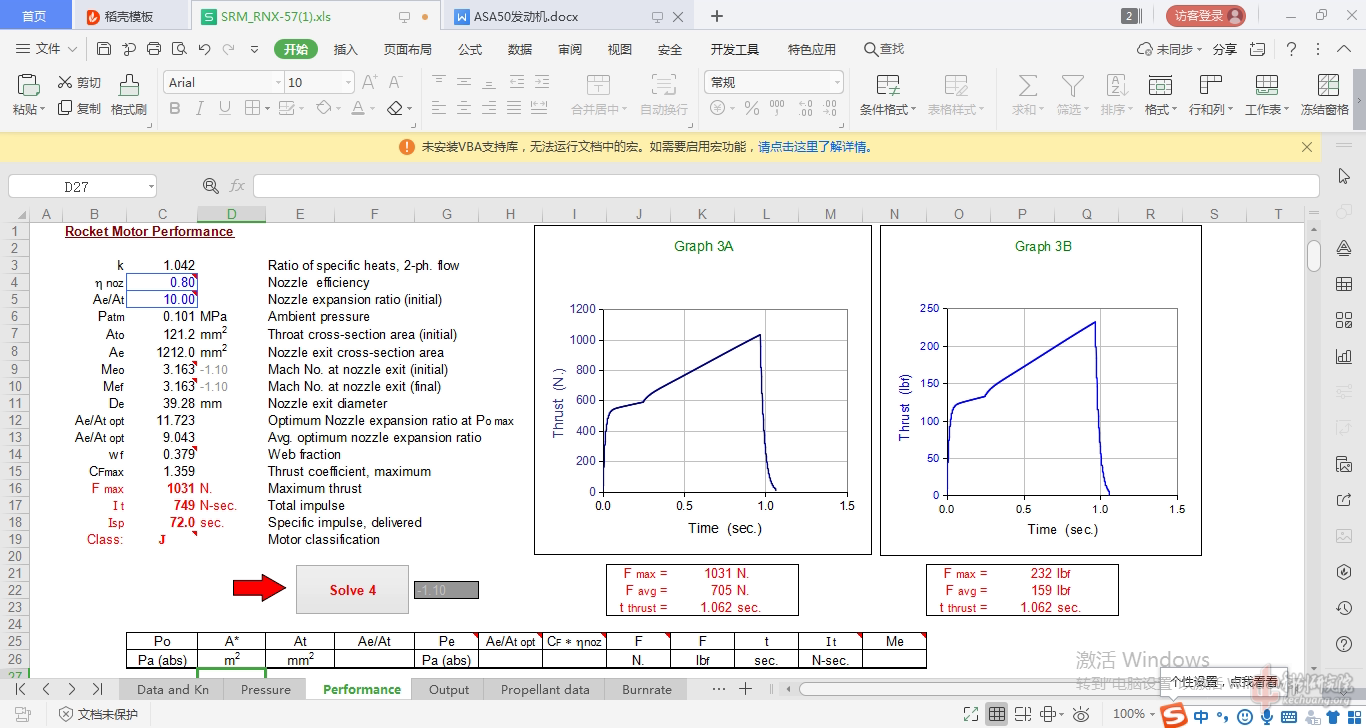
Task: Switch to the Pressure sheet tab
Action: coord(266,689)
